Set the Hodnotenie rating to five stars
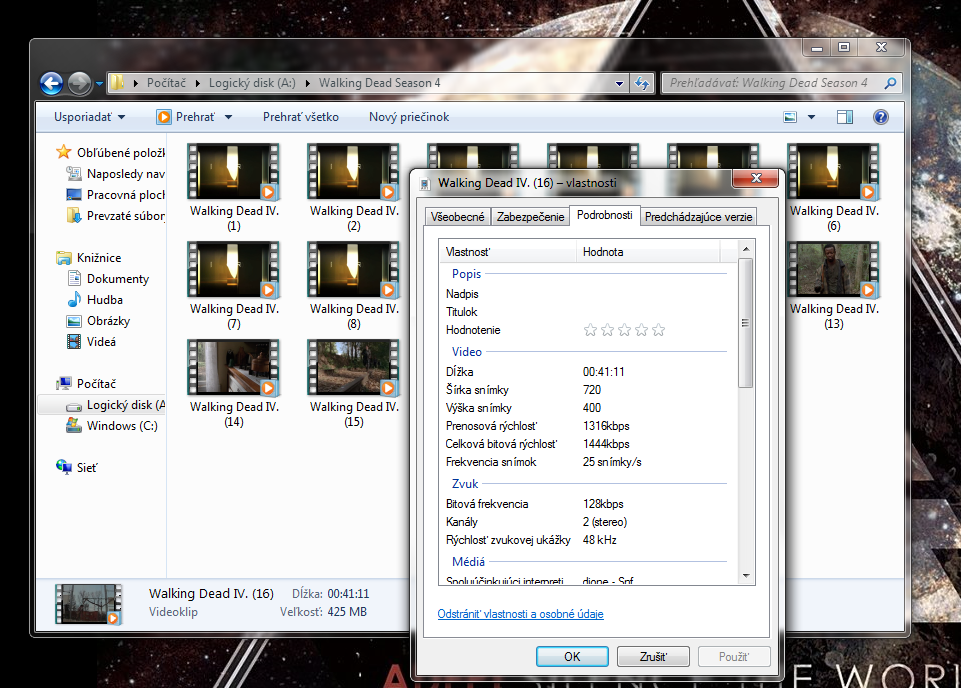 click(x=658, y=330)
